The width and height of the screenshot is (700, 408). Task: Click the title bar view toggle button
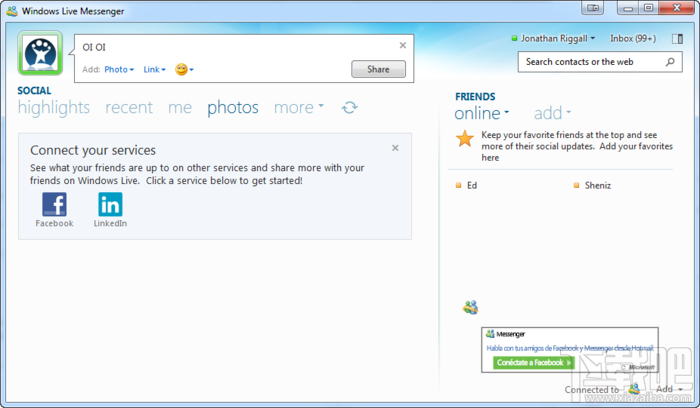[592, 8]
